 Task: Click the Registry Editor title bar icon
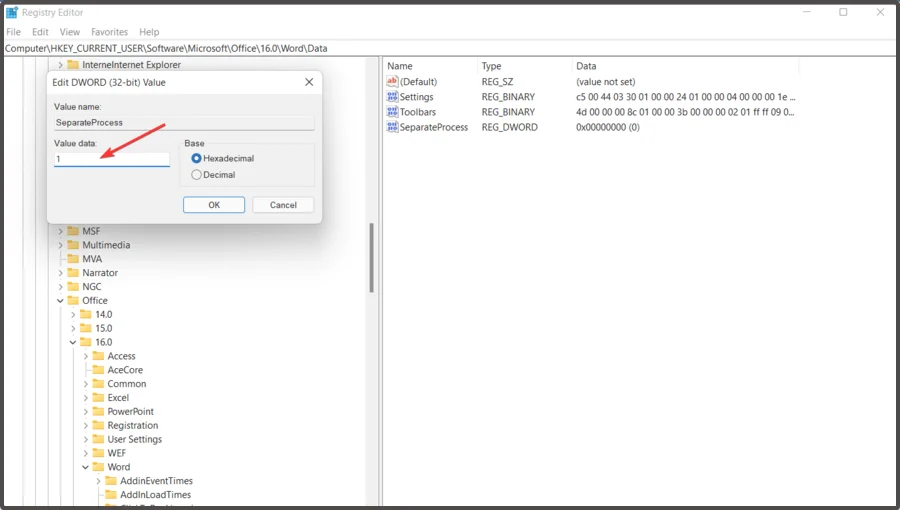pyautogui.click(x=11, y=12)
